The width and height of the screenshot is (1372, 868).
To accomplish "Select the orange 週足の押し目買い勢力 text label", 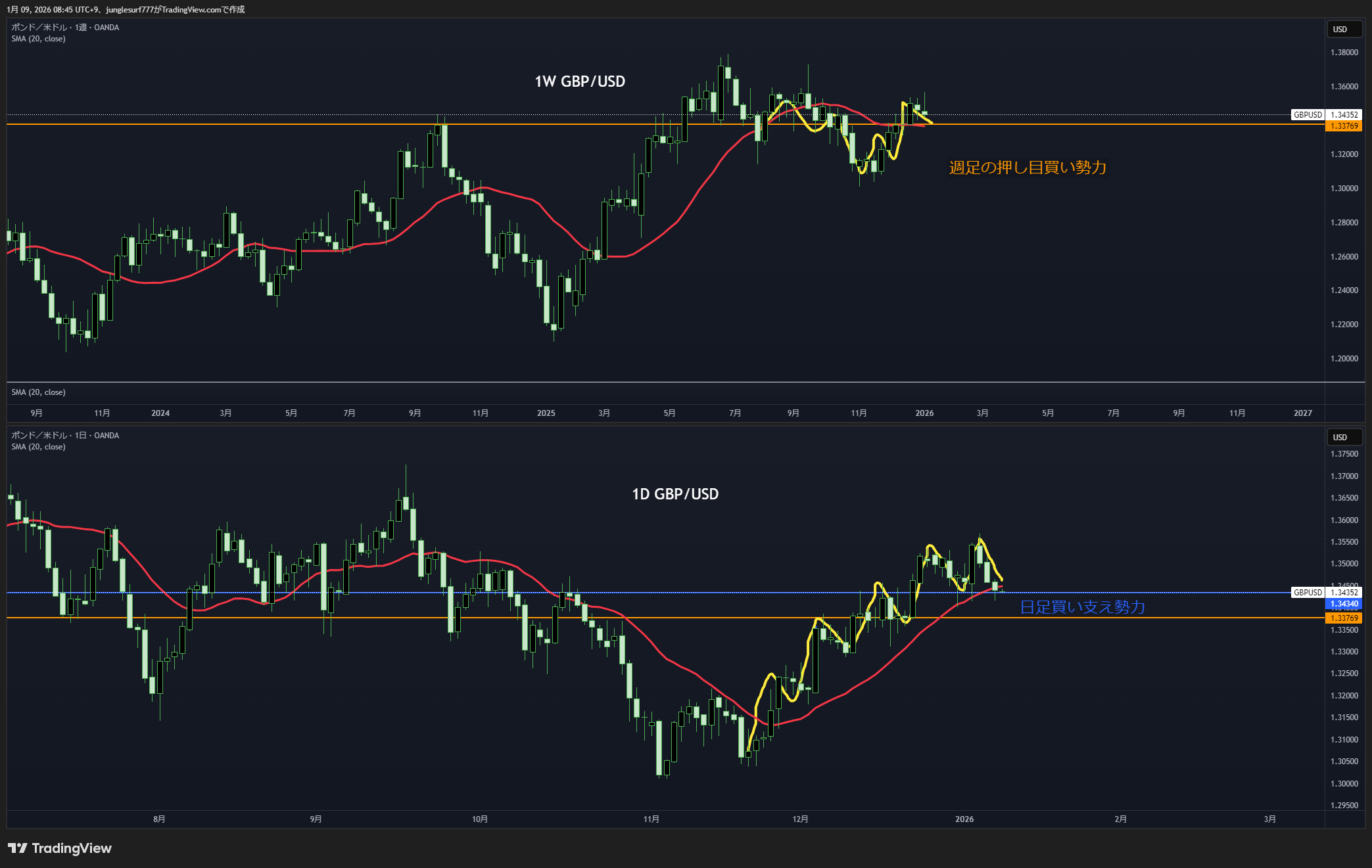I will point(1027,168).
